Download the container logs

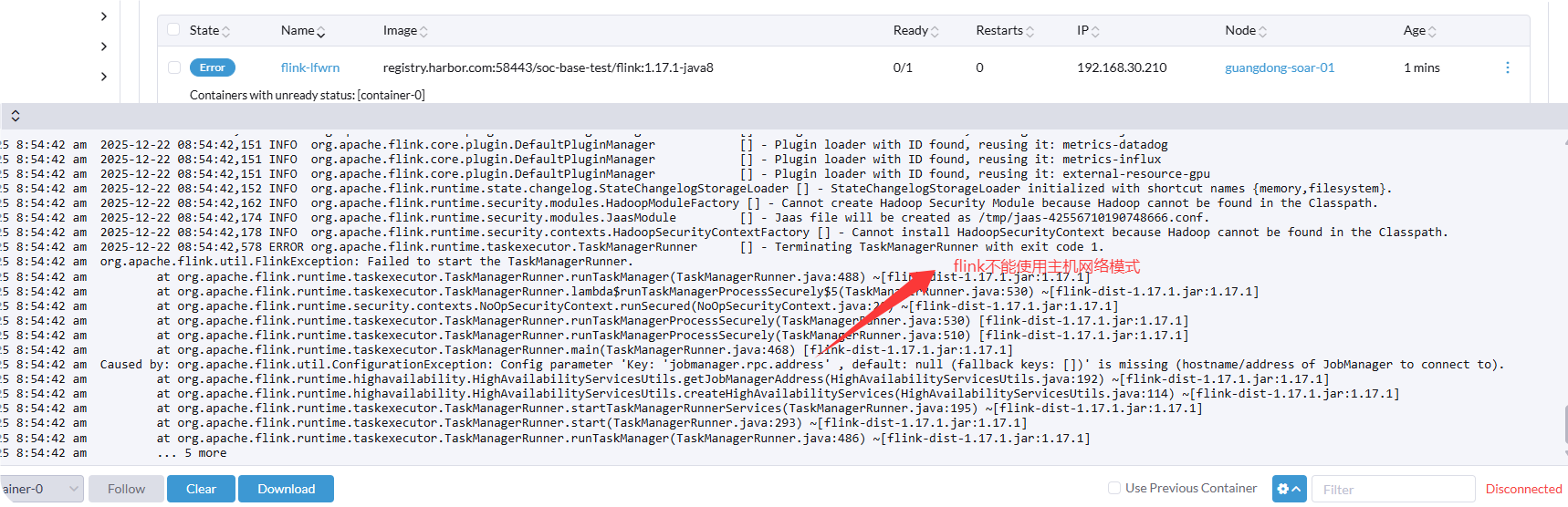click(286, 489)
